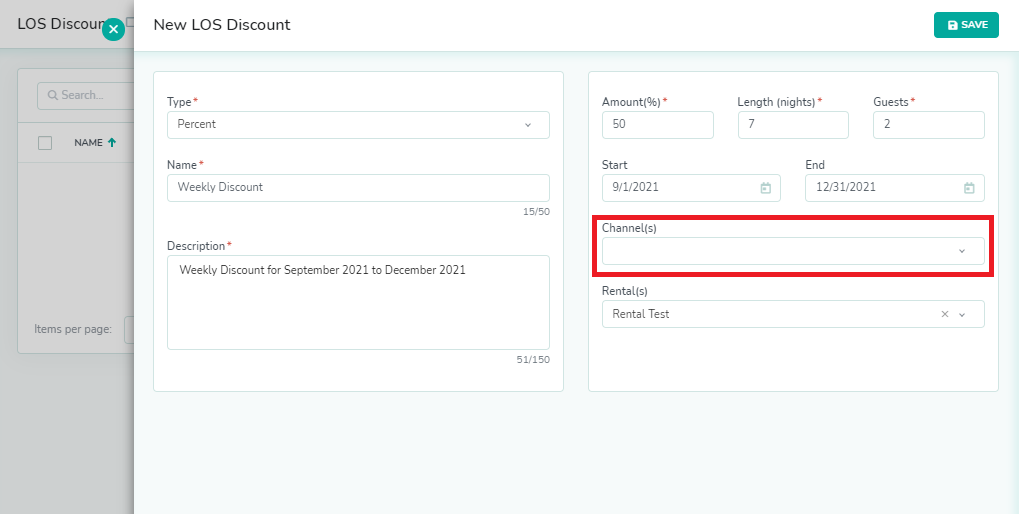Sort by the NAME column header
1019x514 pixels.
click(x=88, y=142)
